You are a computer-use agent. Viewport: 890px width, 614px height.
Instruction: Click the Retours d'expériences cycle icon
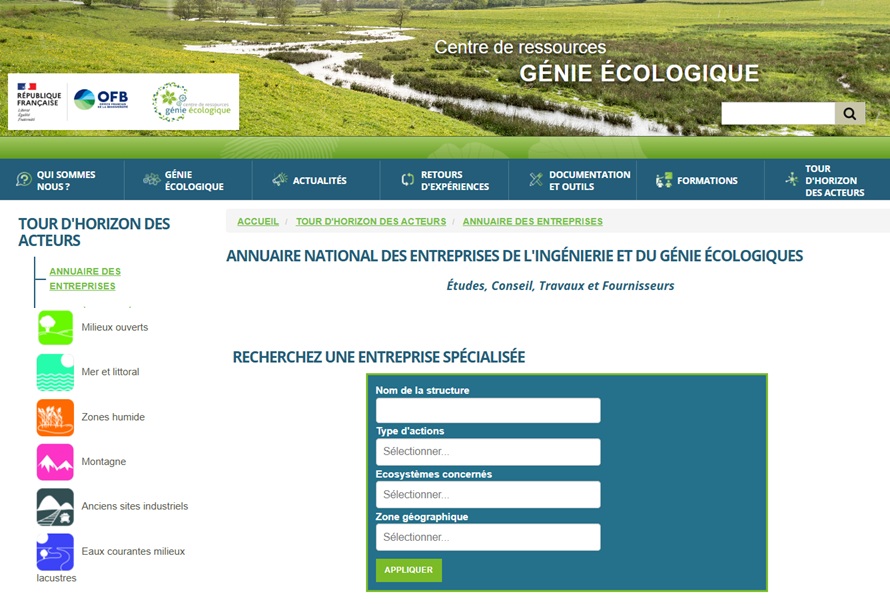(x=408, y=180)
